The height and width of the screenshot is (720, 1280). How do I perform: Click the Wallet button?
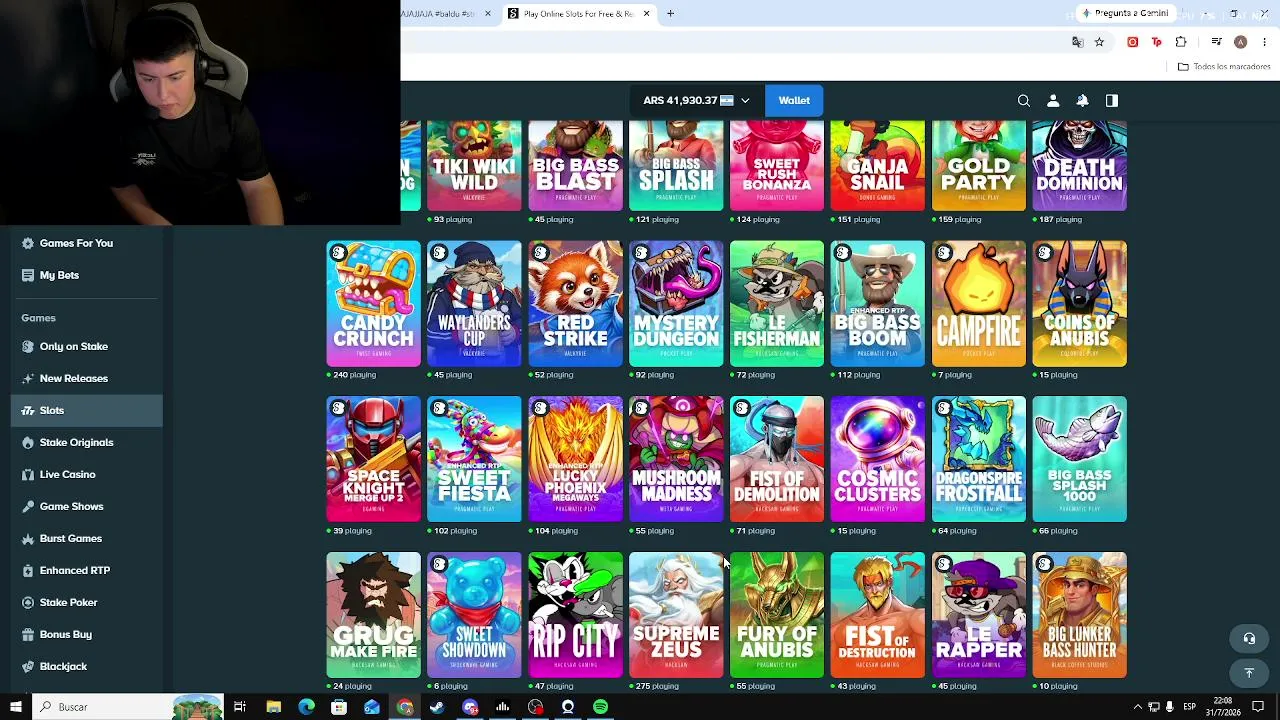(794, 101)
